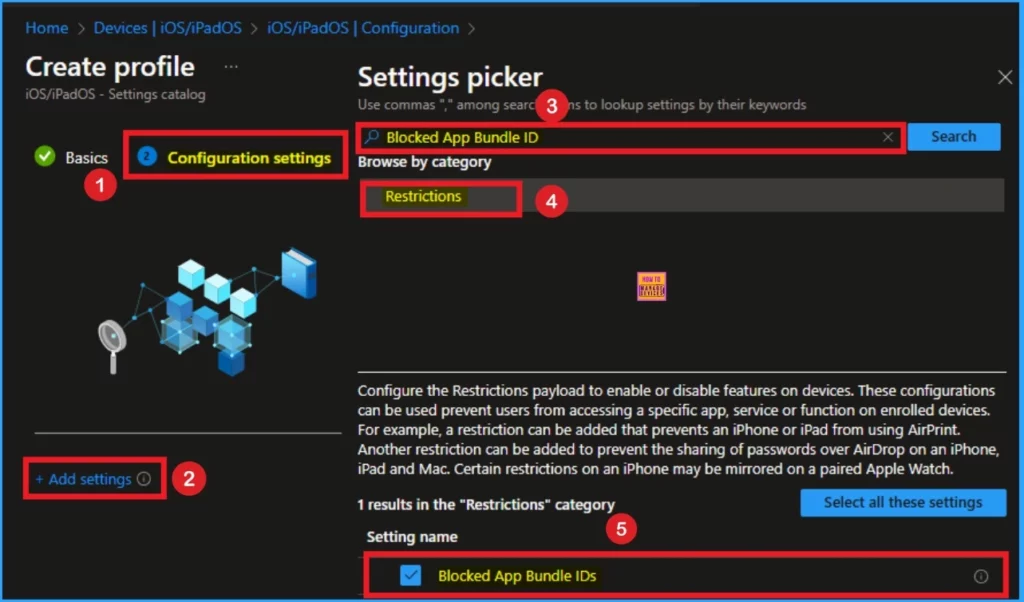Click the Setting name column header

(x=411, y=537)
